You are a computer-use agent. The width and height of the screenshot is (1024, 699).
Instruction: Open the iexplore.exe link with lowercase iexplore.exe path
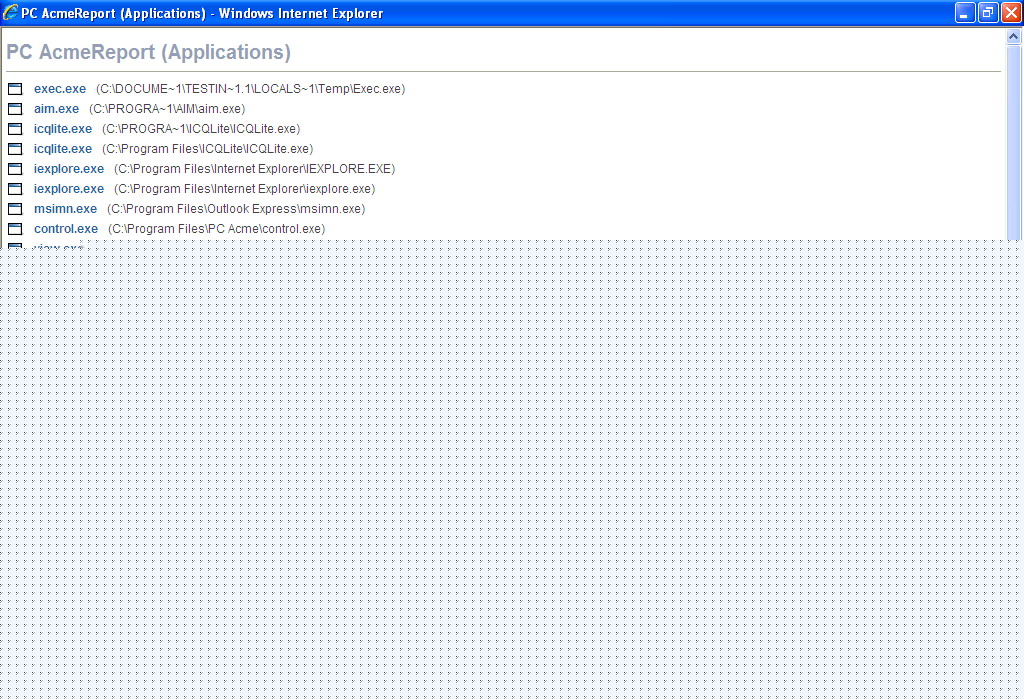point(69,189)
